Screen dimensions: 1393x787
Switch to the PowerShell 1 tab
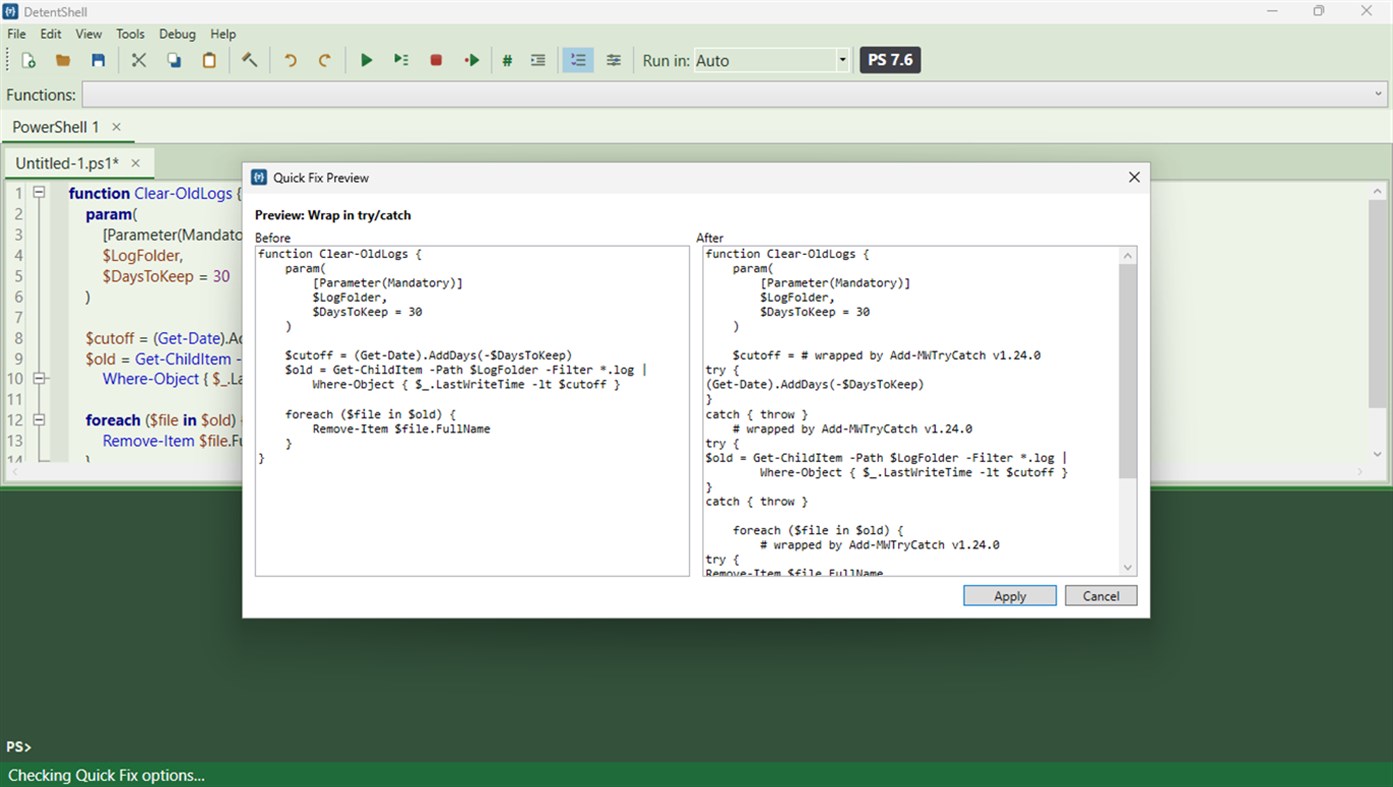[x=56, y=127]
